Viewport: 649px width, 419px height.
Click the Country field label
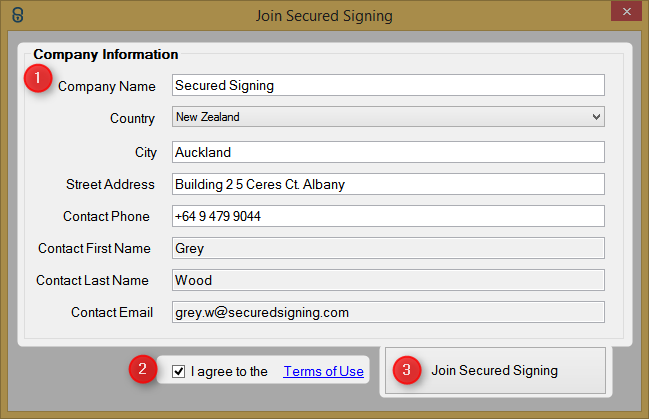tap(132, 118)
